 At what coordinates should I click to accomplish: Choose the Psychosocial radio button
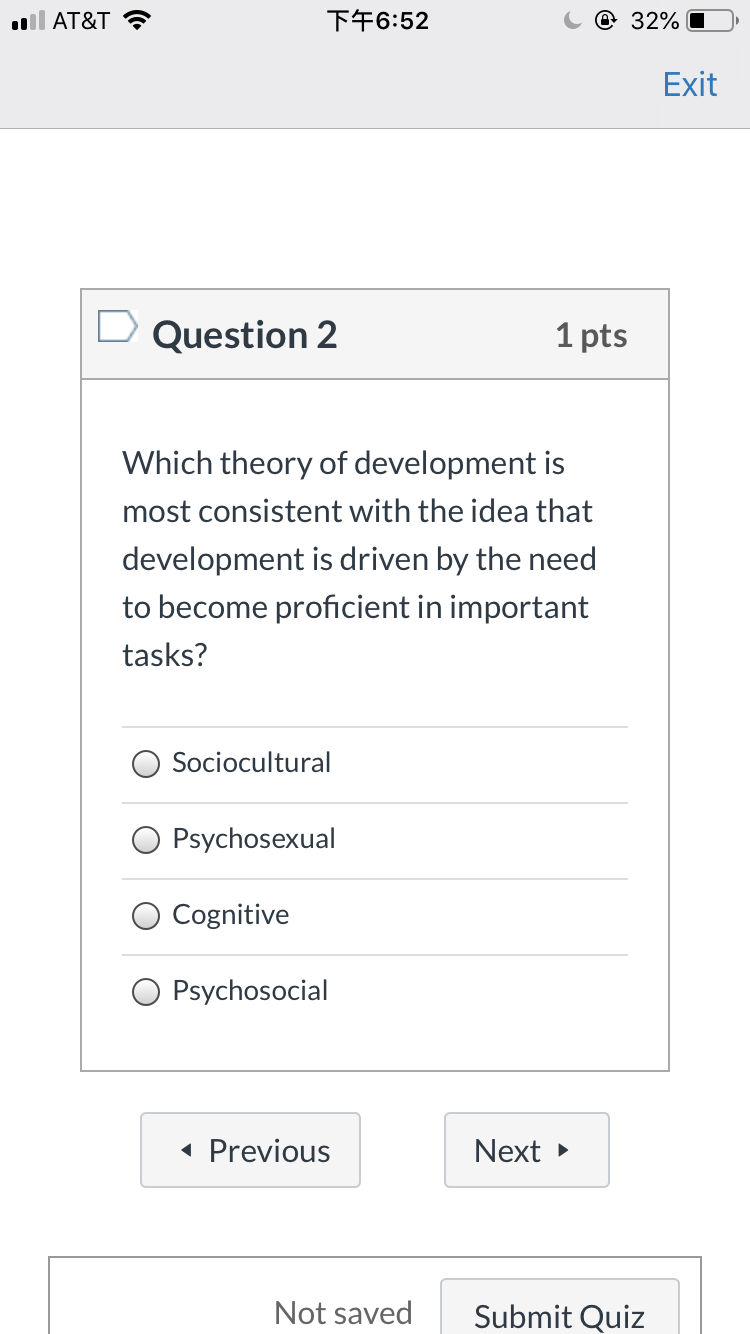click(x=146, y=992)
